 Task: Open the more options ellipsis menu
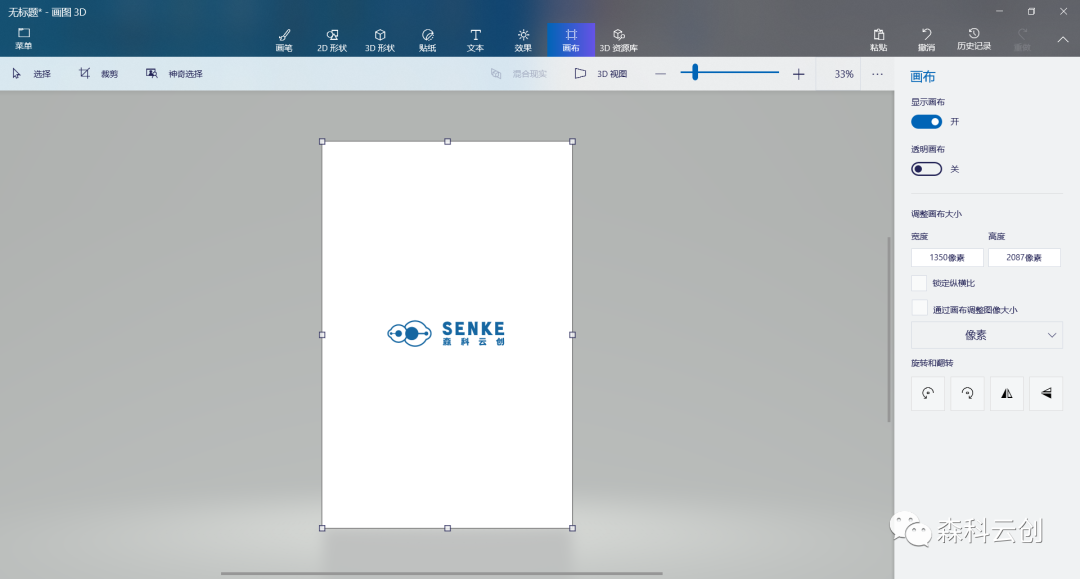[877, 74]
